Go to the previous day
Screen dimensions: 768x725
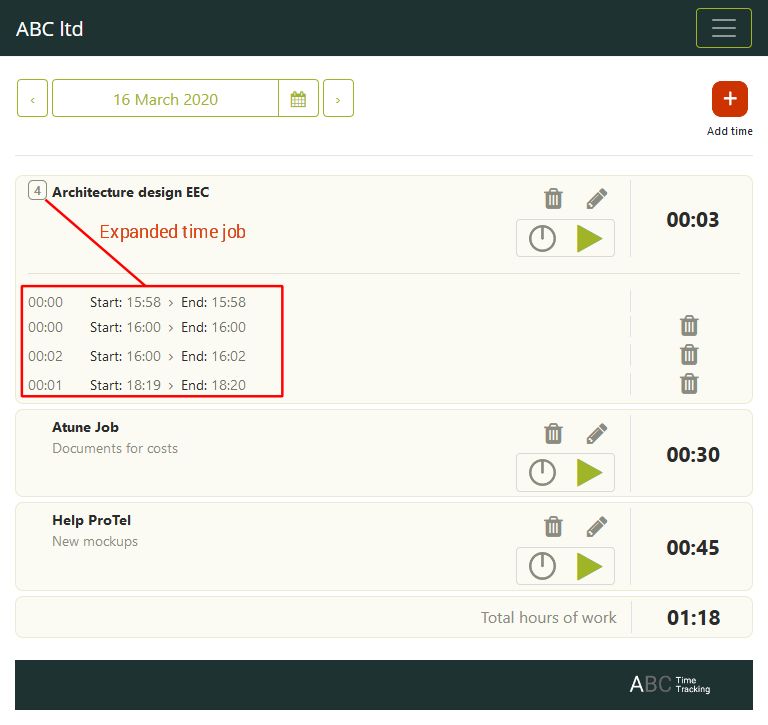click(x=32, y=98)
